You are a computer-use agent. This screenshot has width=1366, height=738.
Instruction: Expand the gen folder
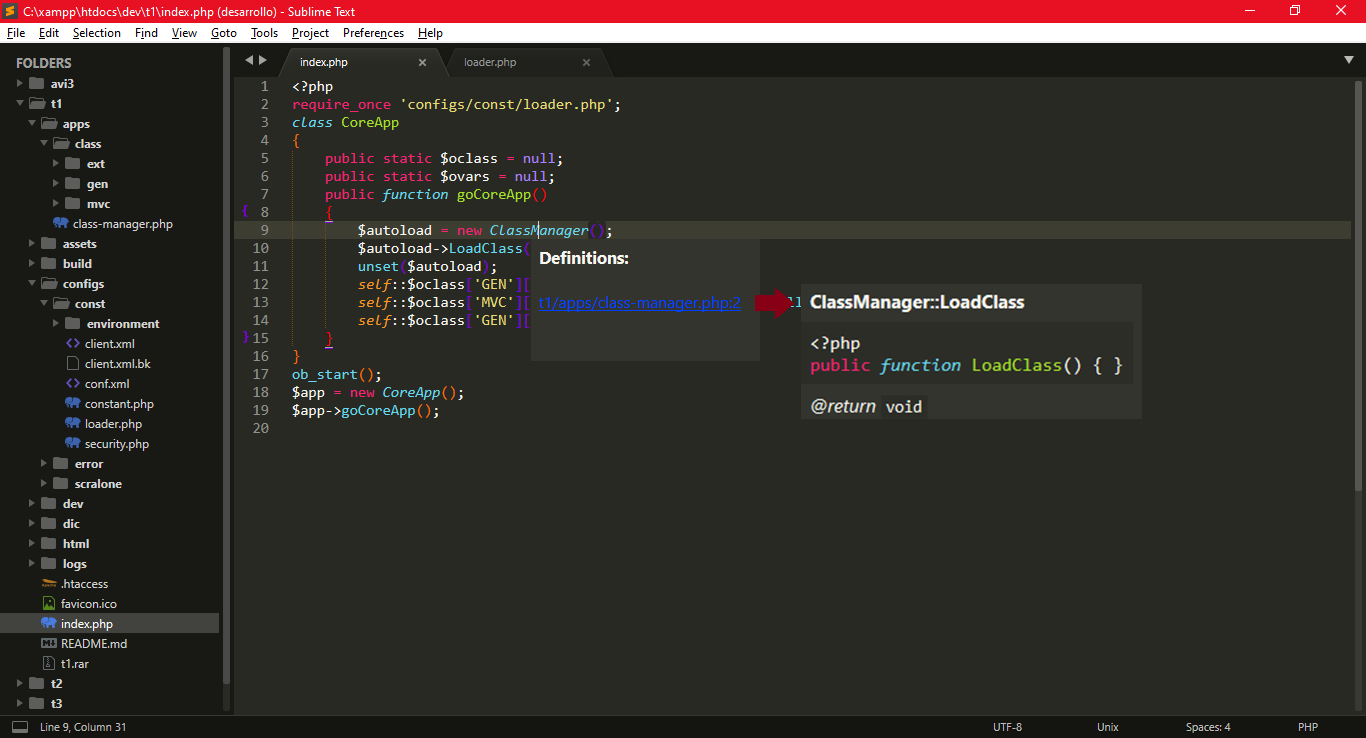click(x=56, y=183)
